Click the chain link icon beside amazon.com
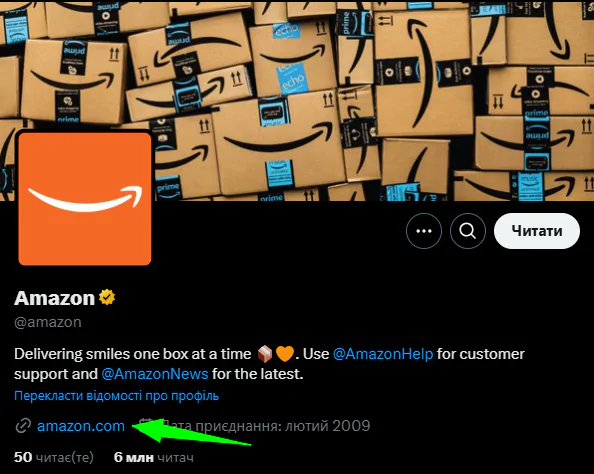Image resolution: width=594 pixels, height=474 pixels. pos(23,426)
